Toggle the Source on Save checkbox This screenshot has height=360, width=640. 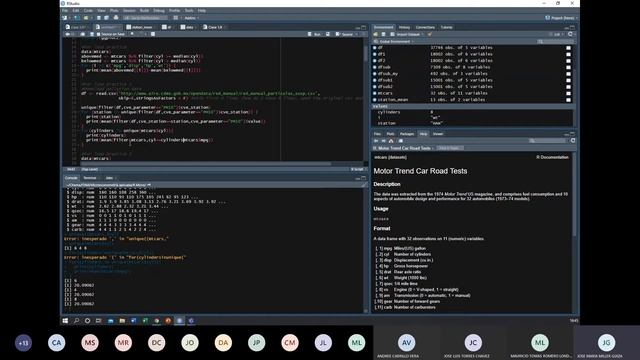coord(98,34)
